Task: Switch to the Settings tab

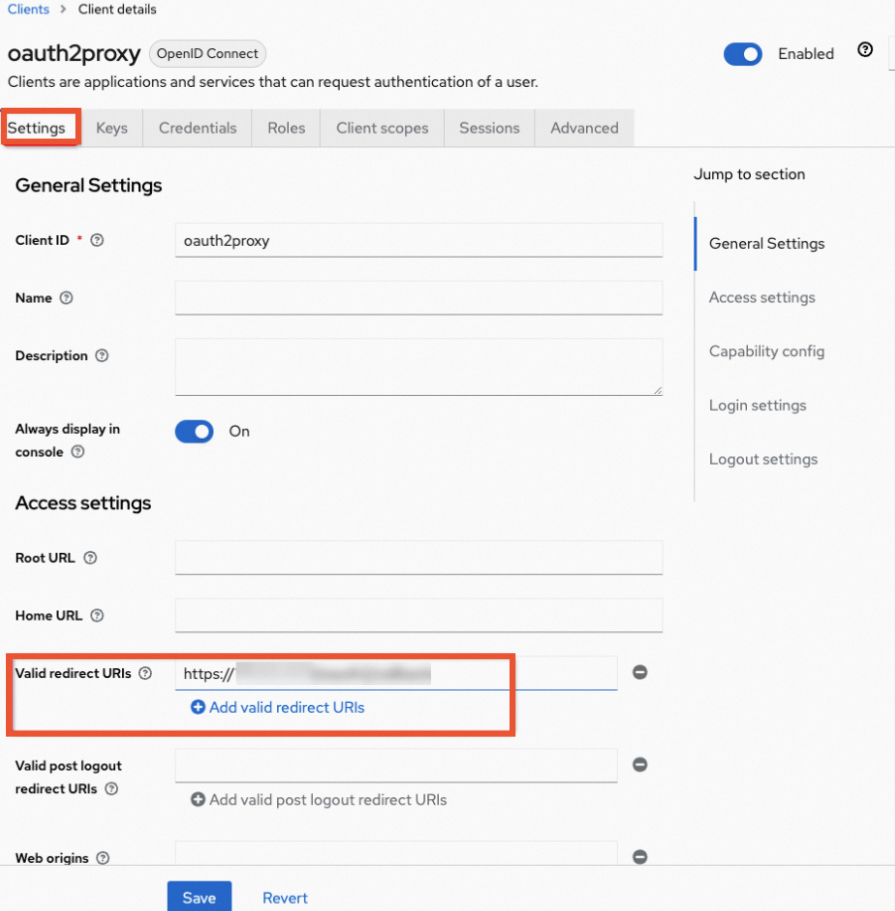Action: click(x=37, y=128)
